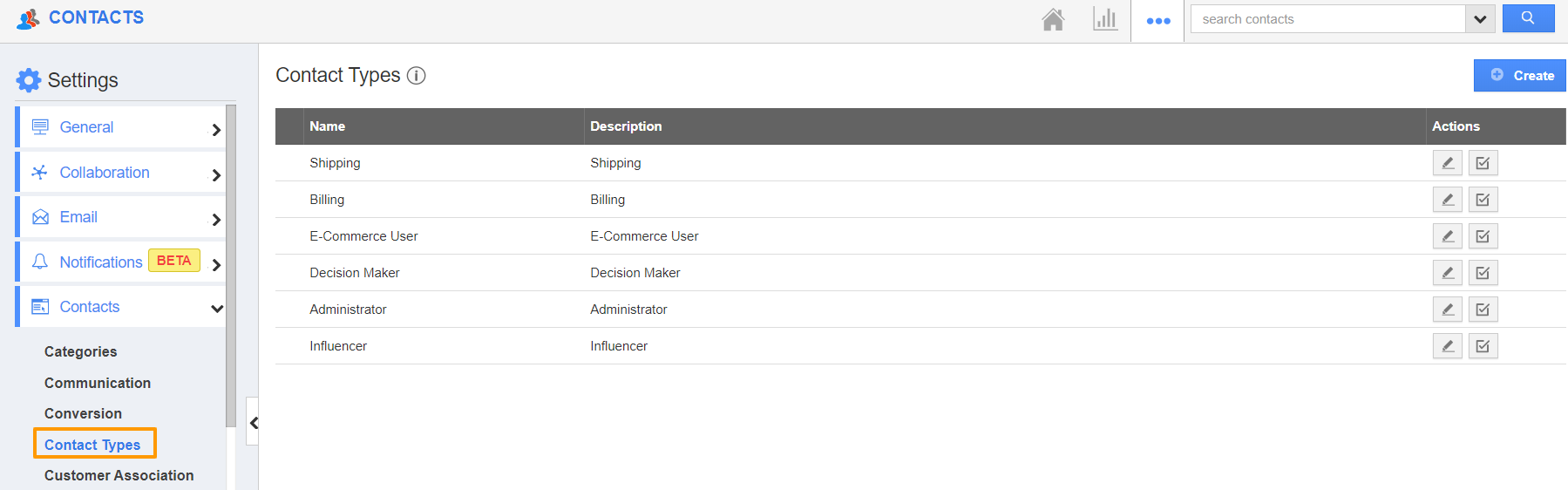The image size is (1568, 490).
Task: Open the Conversion settings link
Action: 83,413
